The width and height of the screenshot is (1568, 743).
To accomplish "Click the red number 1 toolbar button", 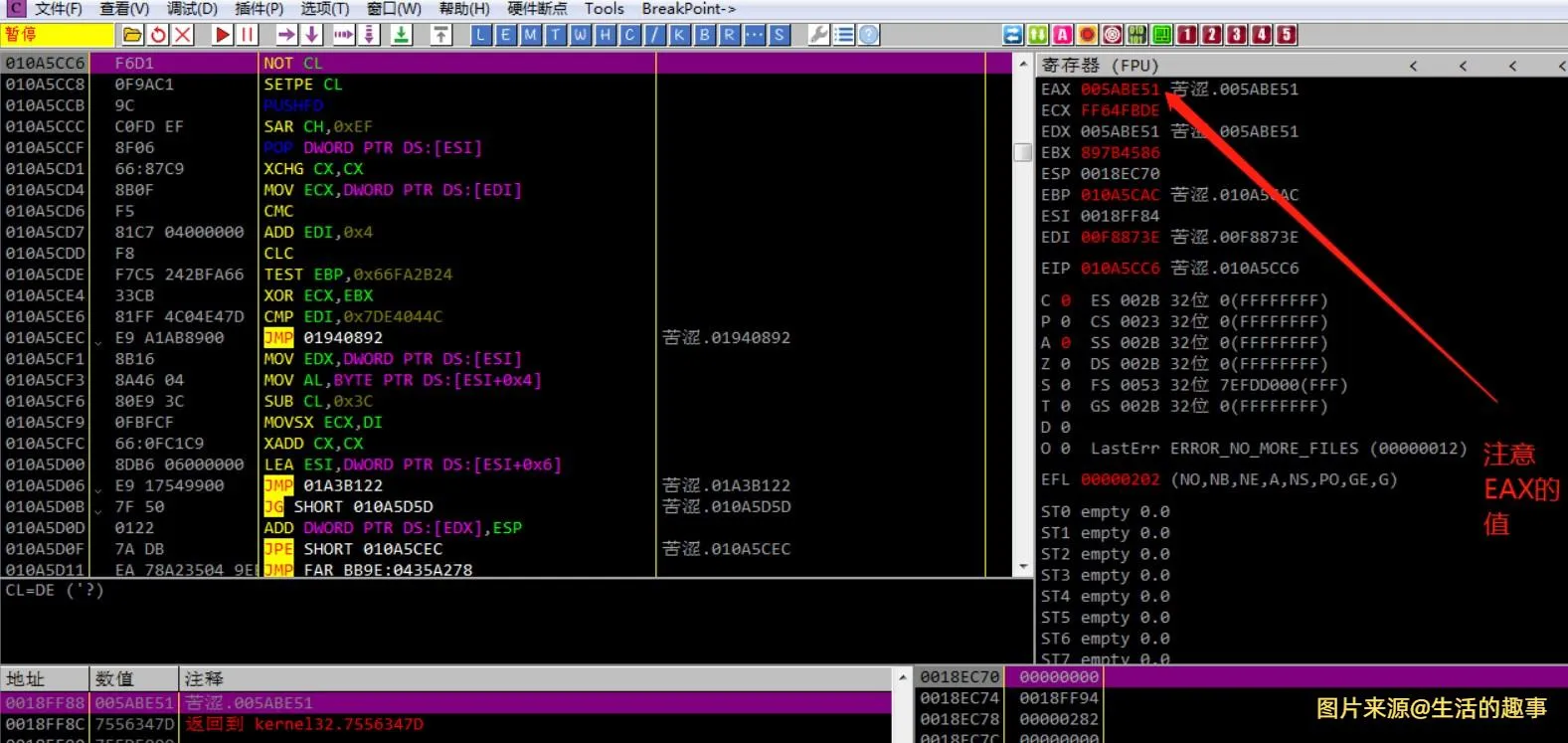I will [1186, 35].
